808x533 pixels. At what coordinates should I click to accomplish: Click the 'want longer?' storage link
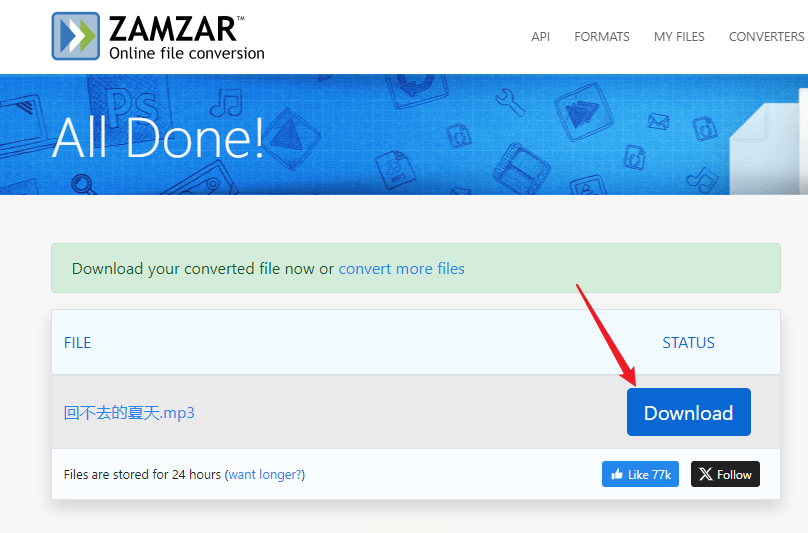point(265,474)
